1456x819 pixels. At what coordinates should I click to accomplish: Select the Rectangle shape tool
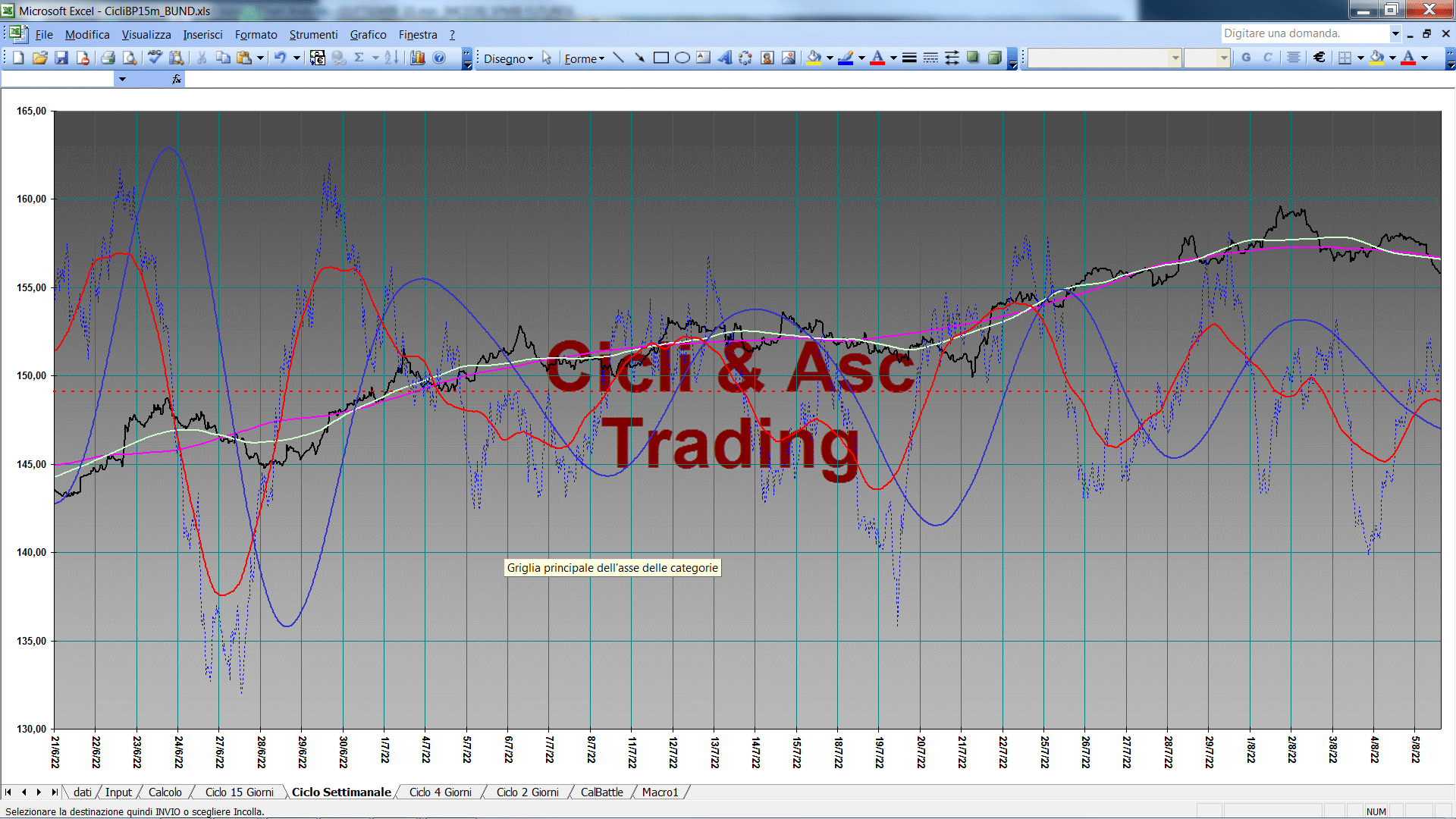click(661, 58)
